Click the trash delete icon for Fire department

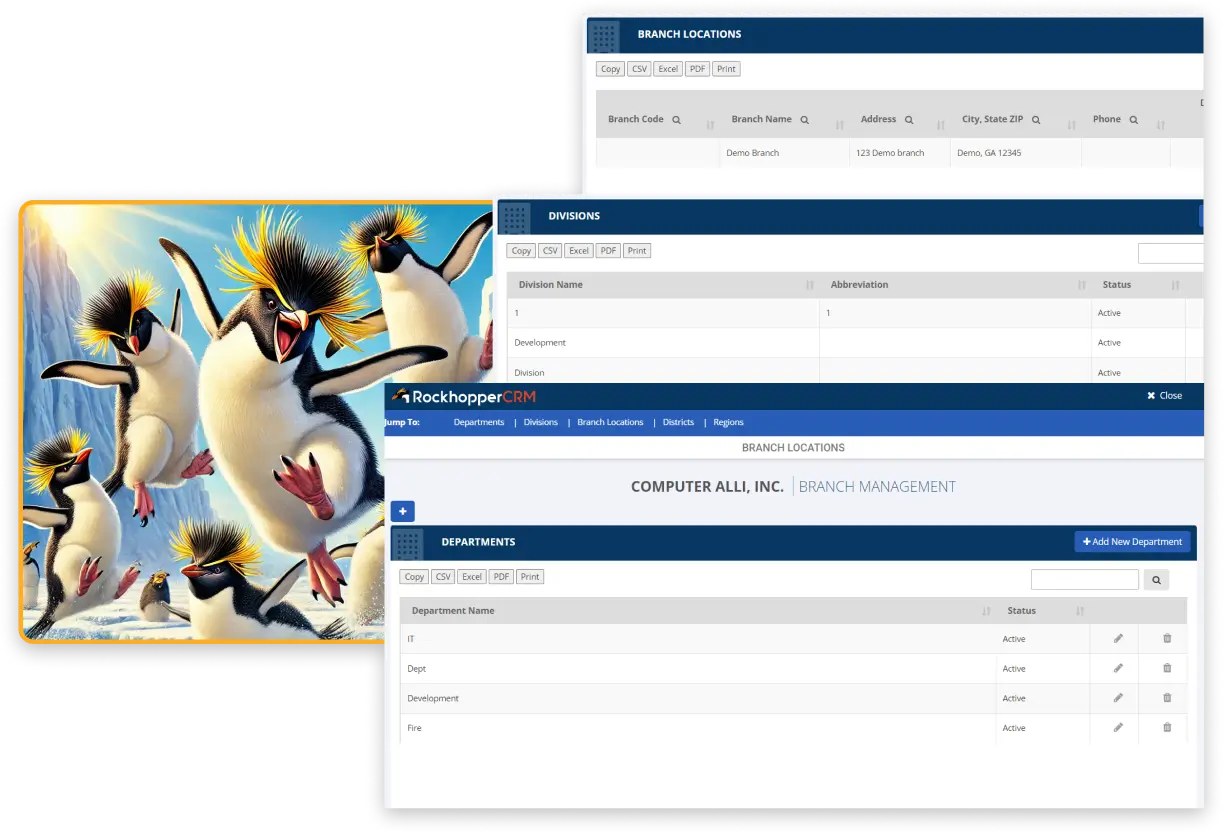pos(1167,728)
